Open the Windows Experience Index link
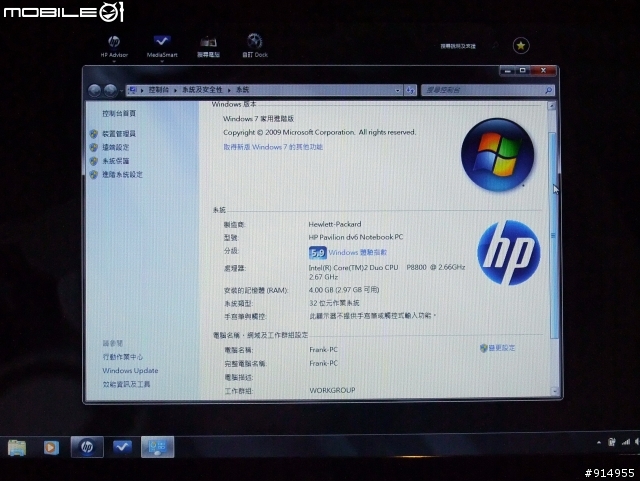 click(358, 253)
